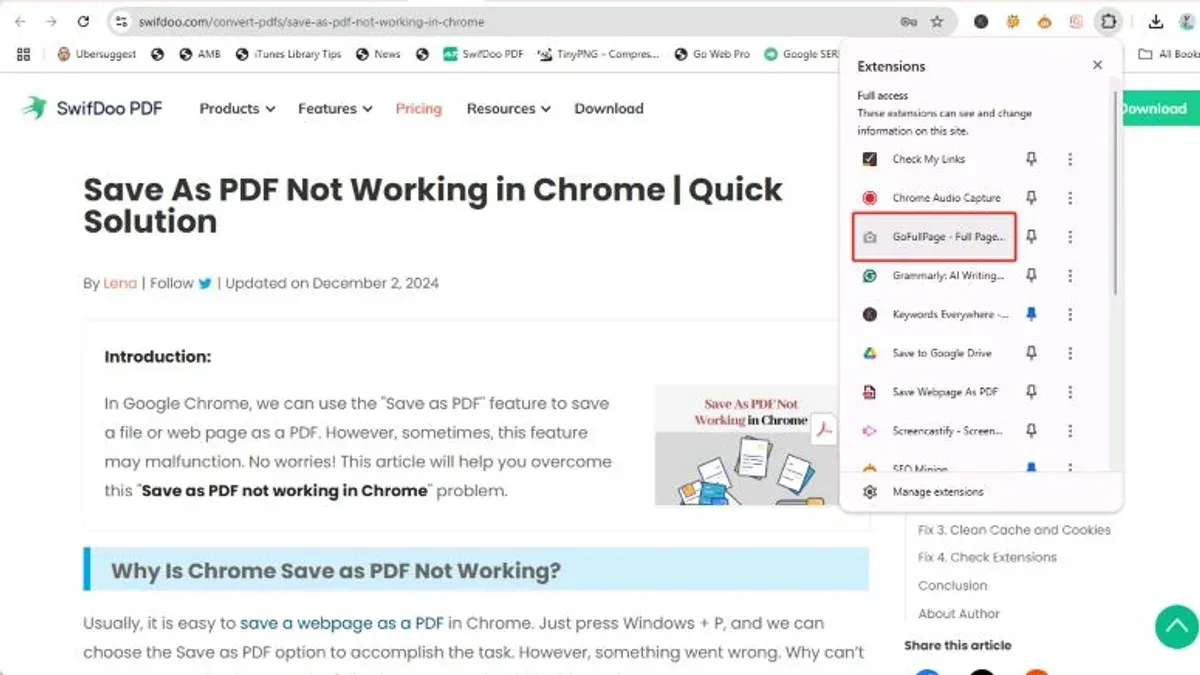Pin the Save Webpage As PDF extension
Viewport: 1200px width, 675px height.
(1032, 392)
